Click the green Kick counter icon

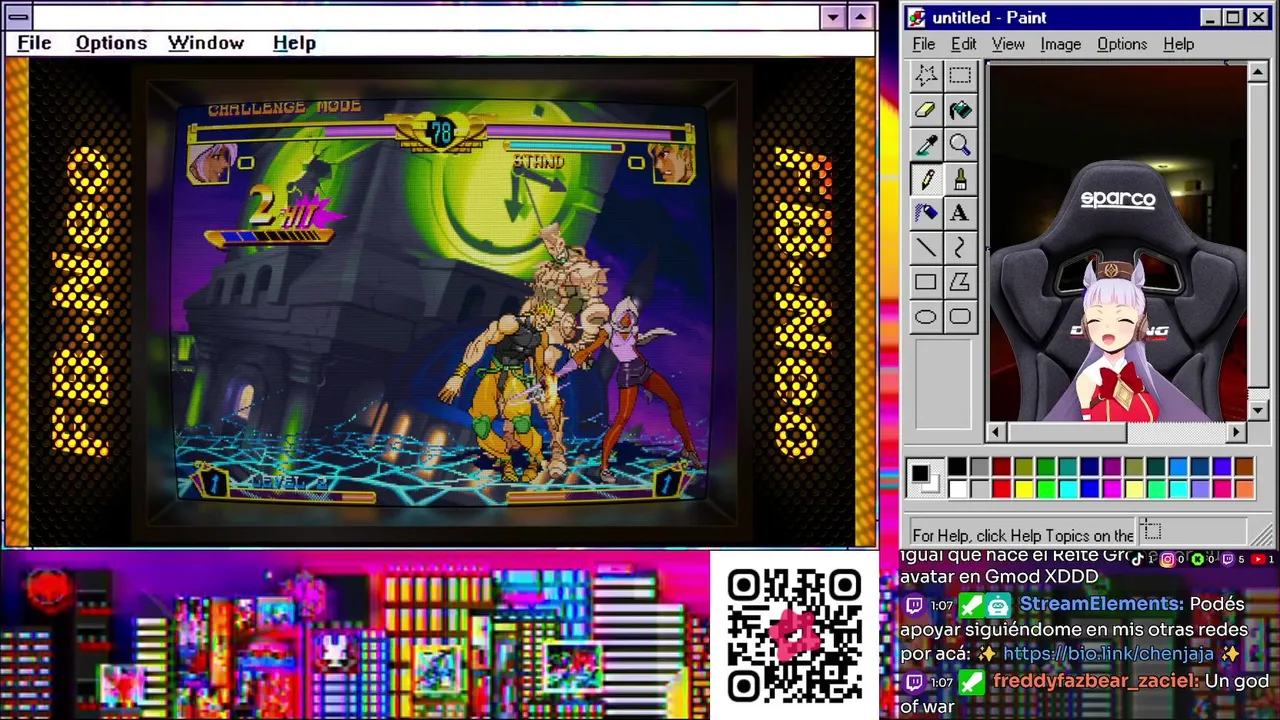tap(1197, 560)
